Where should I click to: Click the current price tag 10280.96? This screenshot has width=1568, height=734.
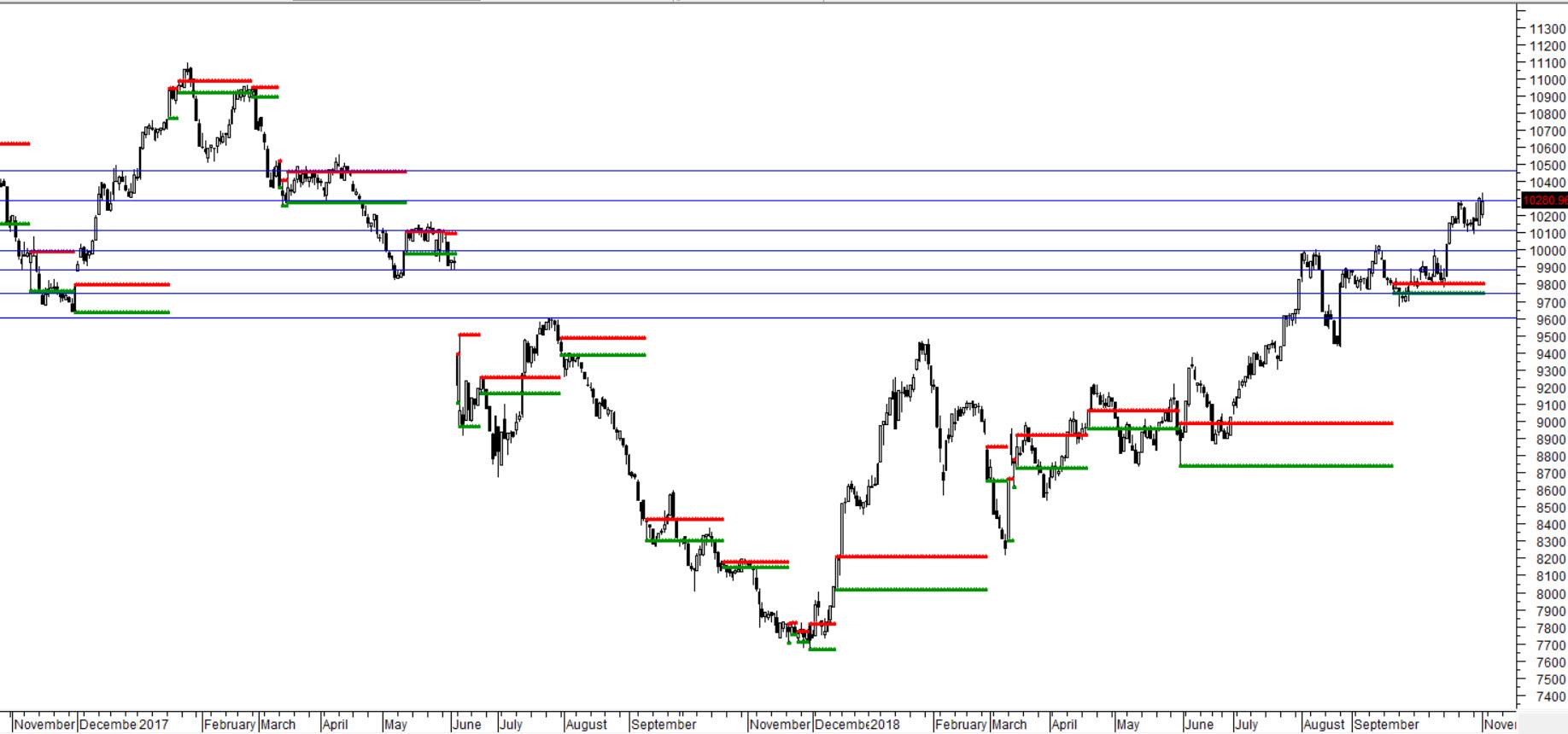pos(1545,201)
